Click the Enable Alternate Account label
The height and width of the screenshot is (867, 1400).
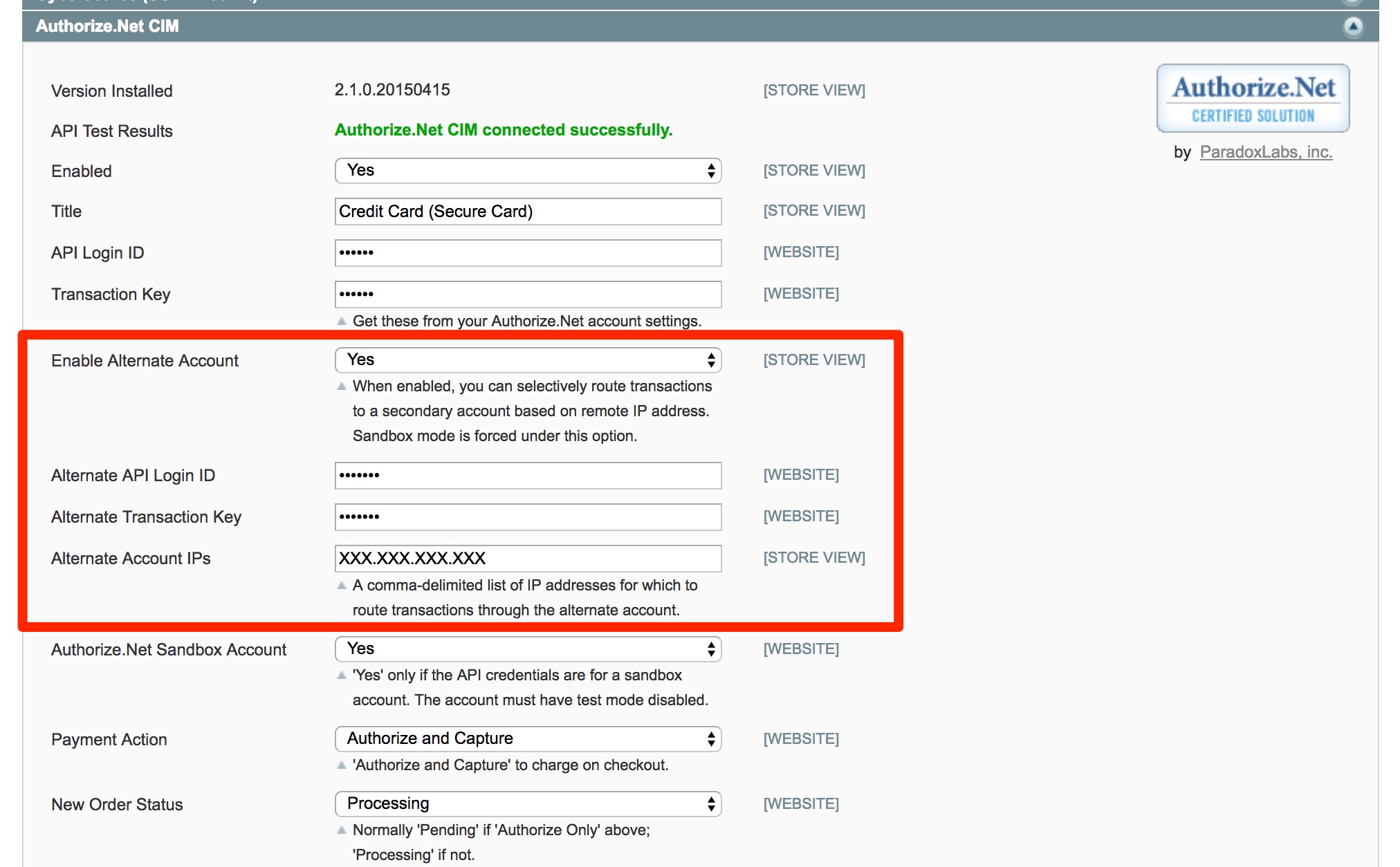pos(145,361)
